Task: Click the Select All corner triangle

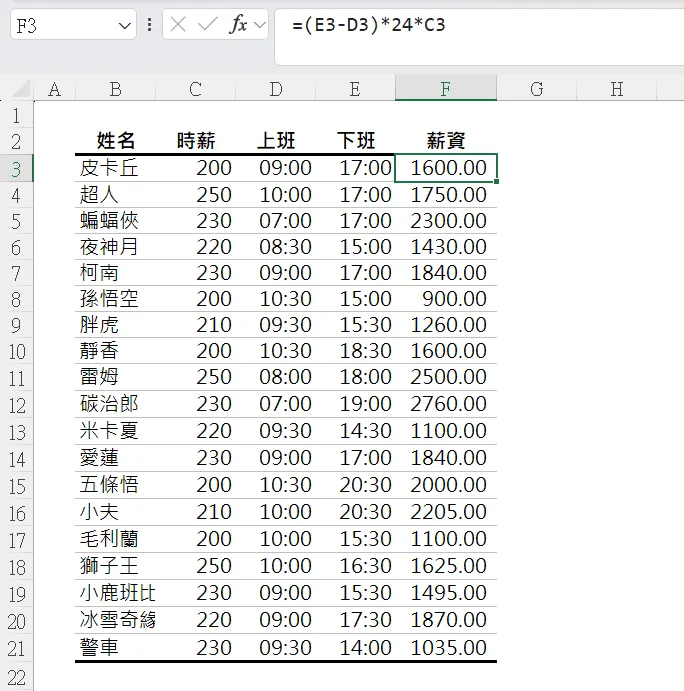Action: 20,89
